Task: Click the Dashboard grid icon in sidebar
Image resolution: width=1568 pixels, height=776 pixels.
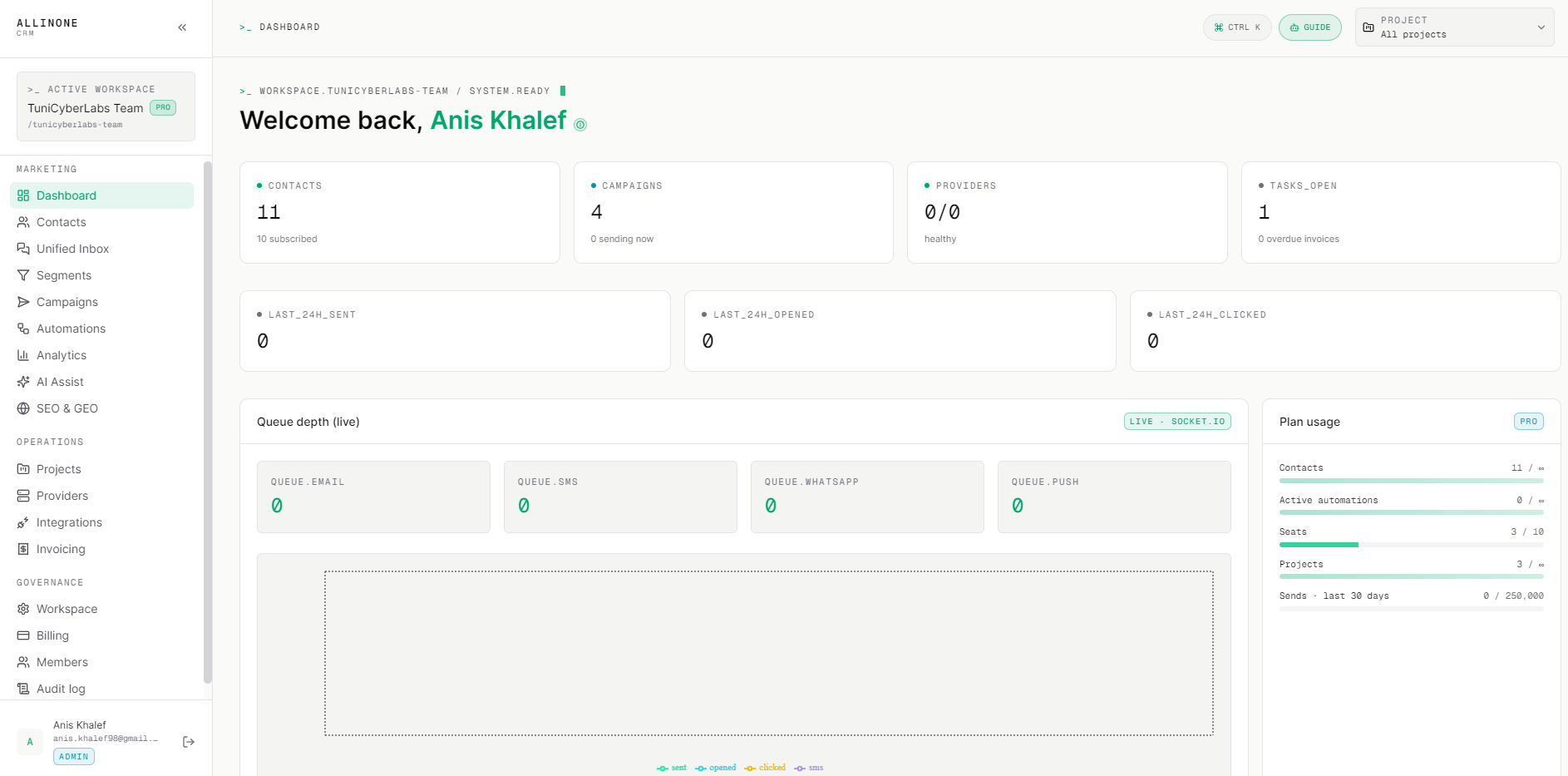Action: [23, 195]
